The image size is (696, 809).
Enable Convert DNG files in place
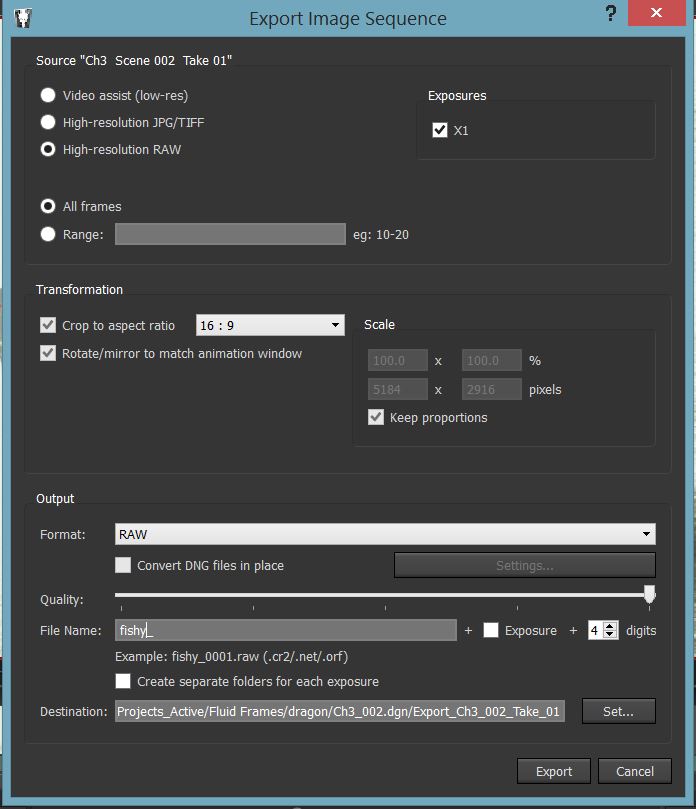(123, 565)
